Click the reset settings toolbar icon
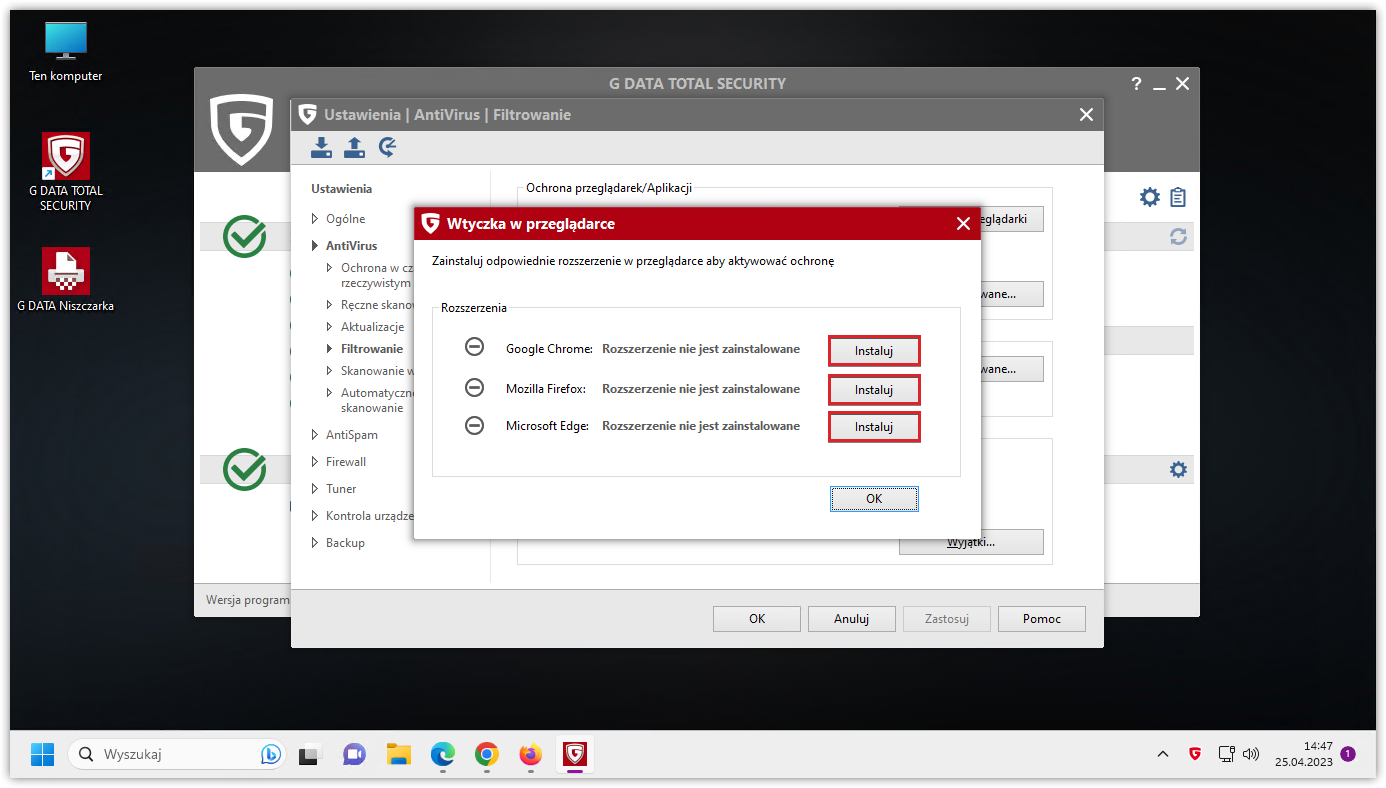This screenshot has height=788, width=1386. [x=388, y=148]
